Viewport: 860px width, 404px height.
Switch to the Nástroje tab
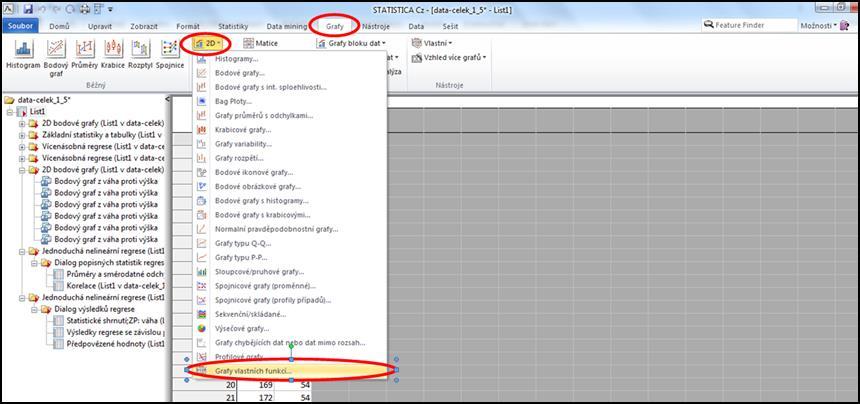(376, 26)
